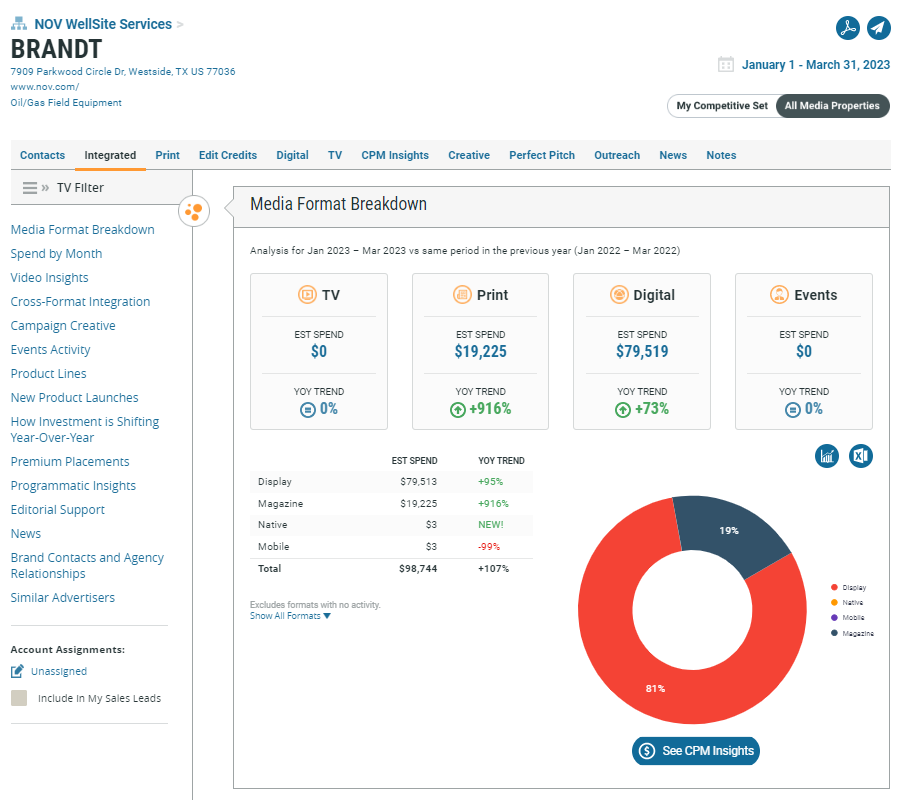Viewport: 915px width, 800px height.
Task: Expand Show All Formats dropdown
Action: pyautogui.click(x=290, y=616)
